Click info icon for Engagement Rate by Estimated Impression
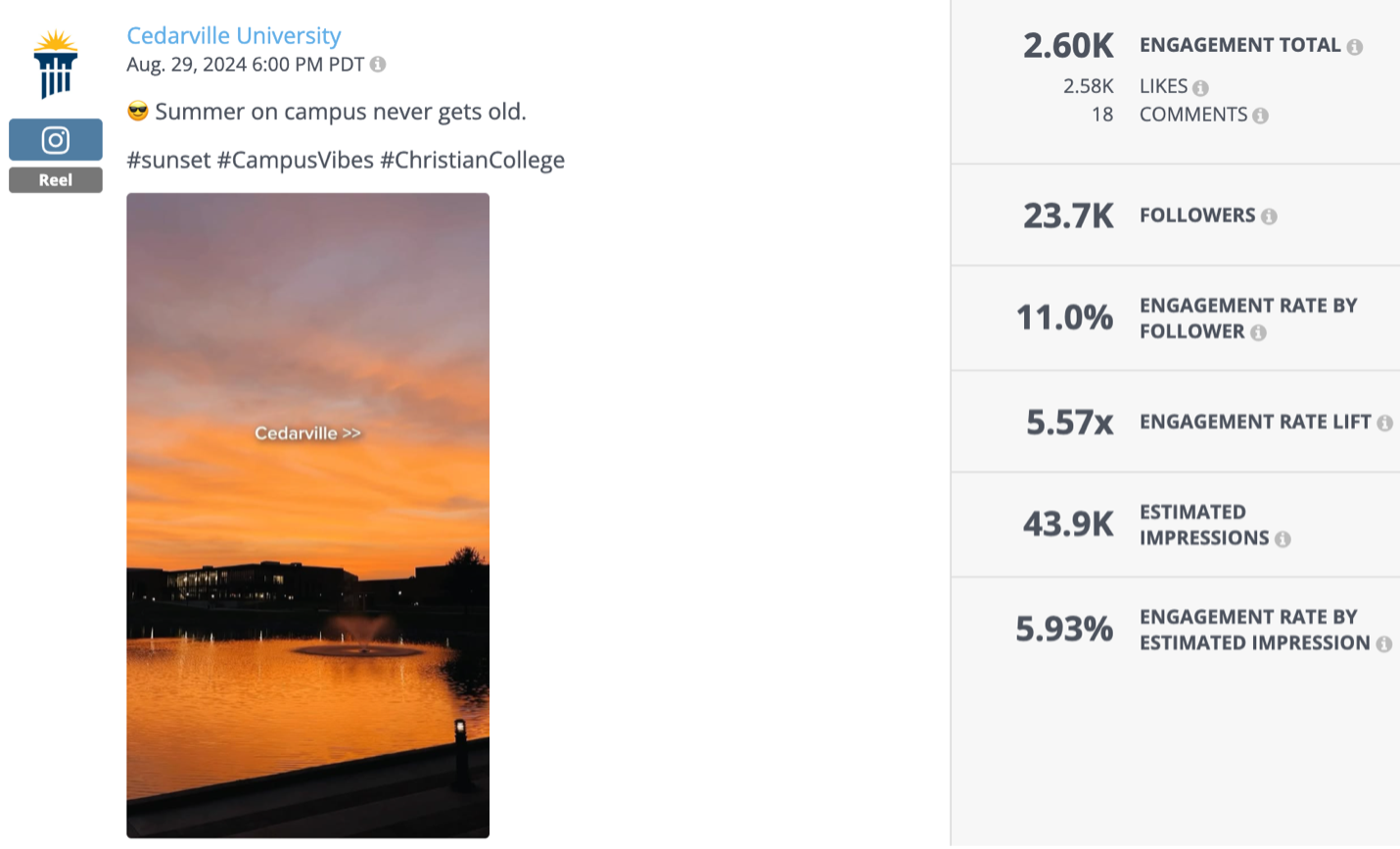The height and width of the screenshot is (849, 1400). [x=1384, y=644]
